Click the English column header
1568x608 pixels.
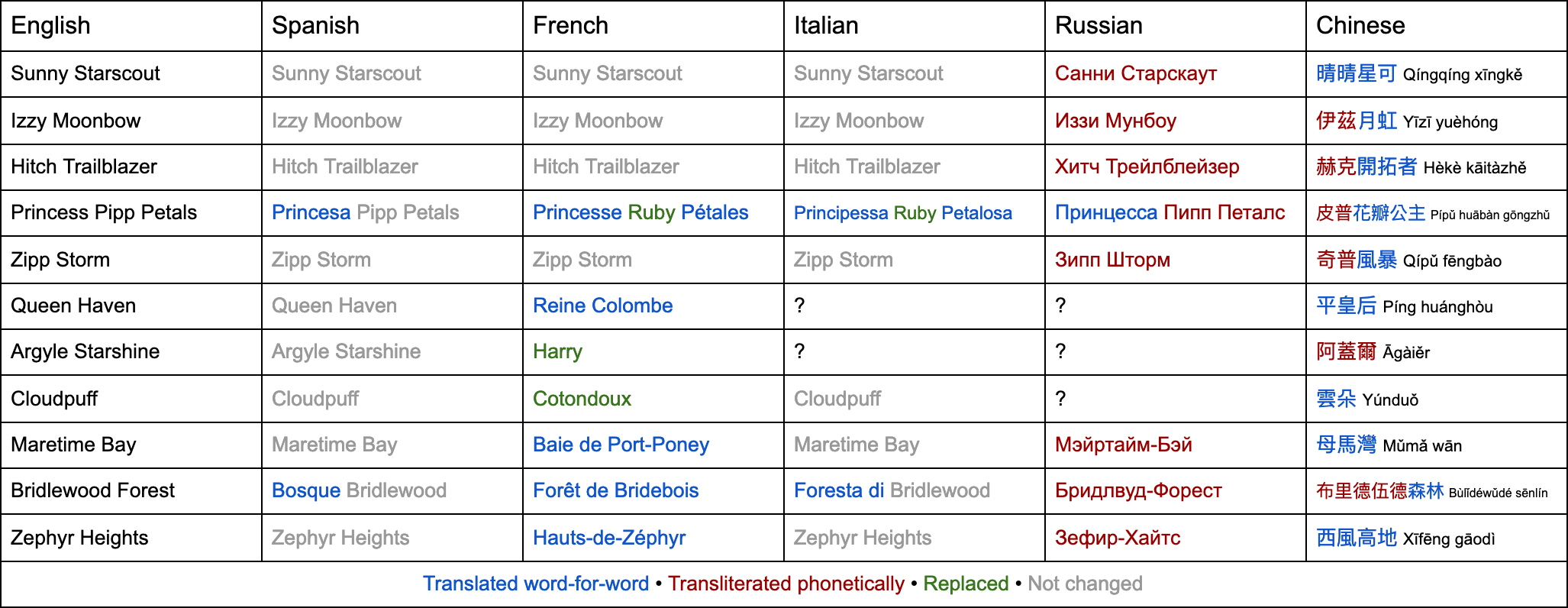[51, 26]
